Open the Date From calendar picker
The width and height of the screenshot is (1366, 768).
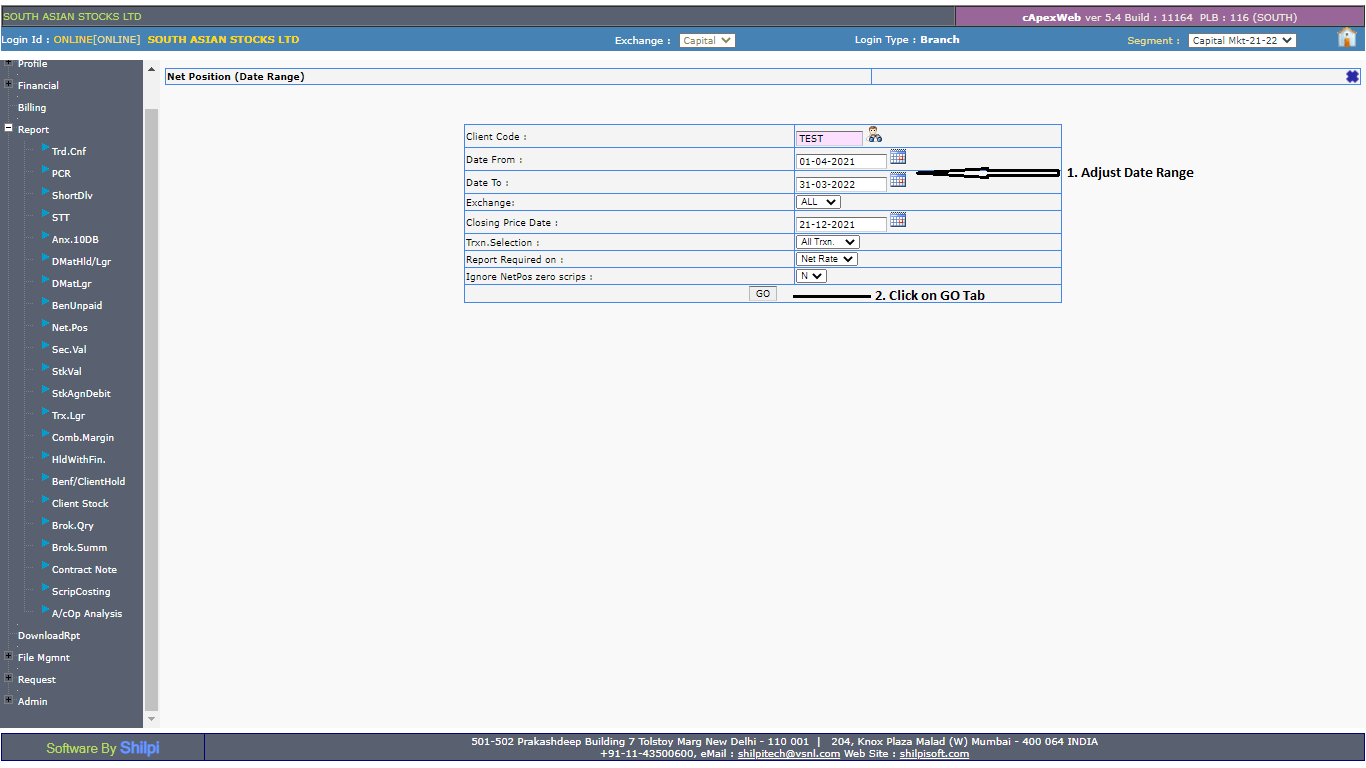[x=898, y=157]
